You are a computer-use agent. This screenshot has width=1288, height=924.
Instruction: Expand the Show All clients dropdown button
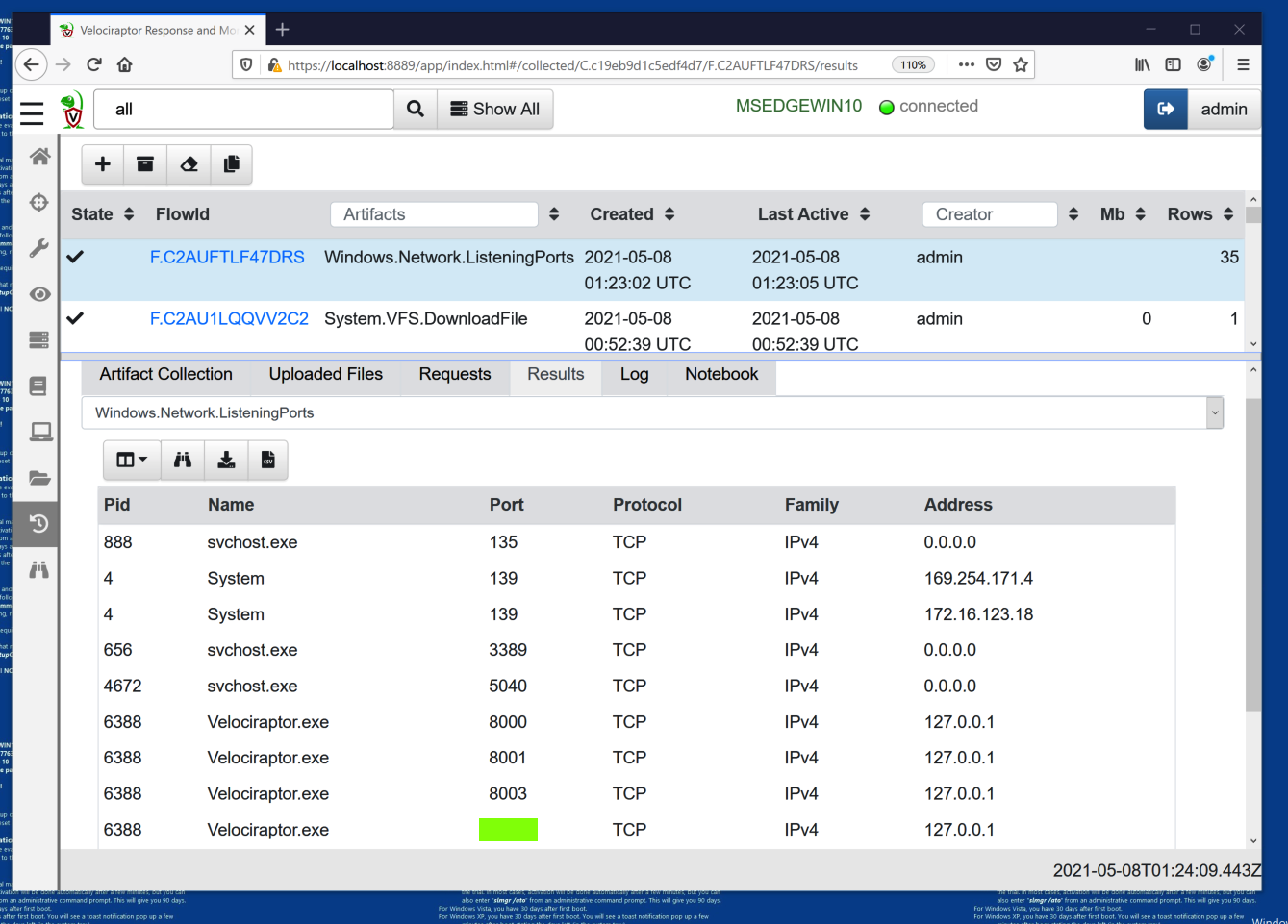495,110
